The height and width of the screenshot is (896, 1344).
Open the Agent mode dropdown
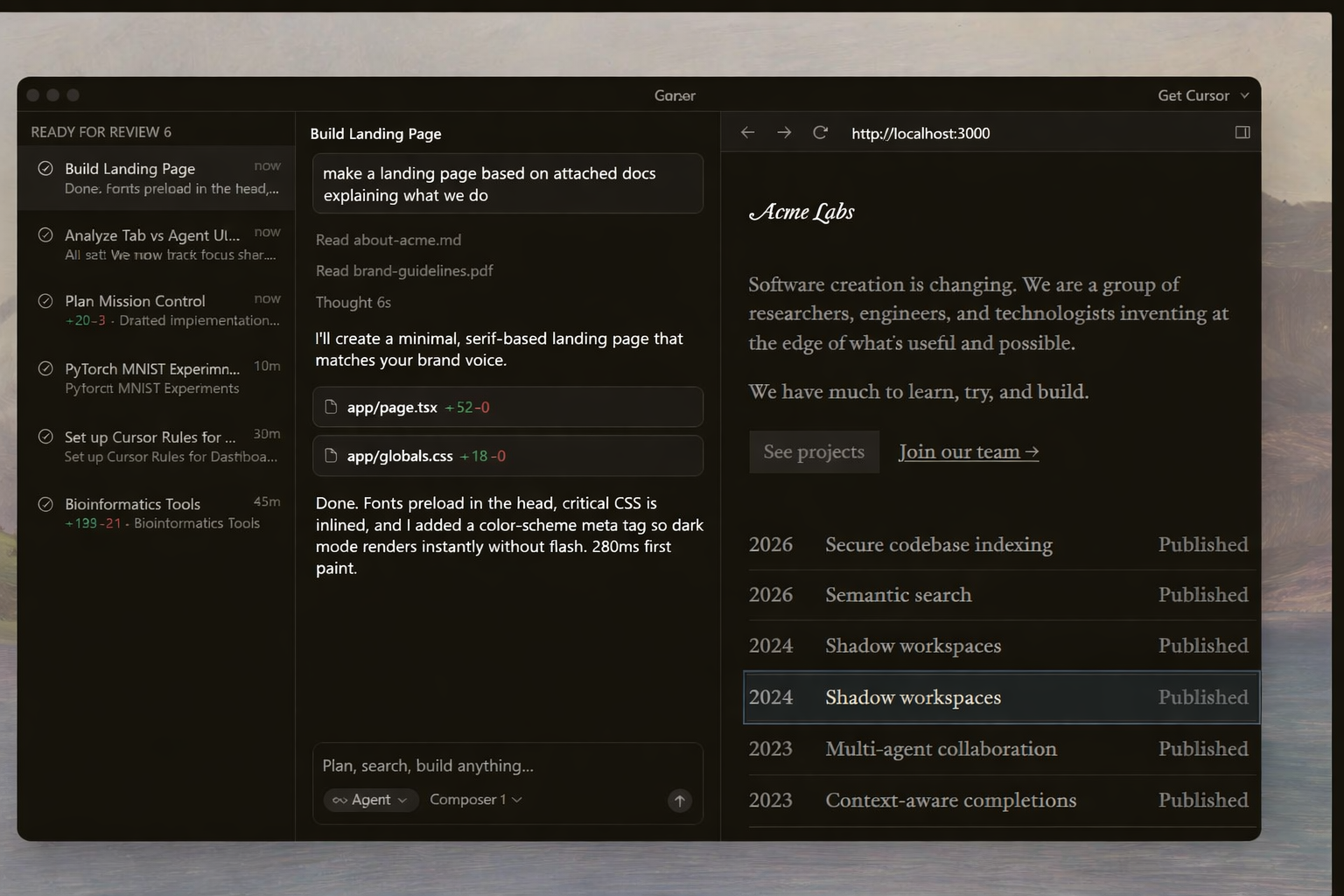click(371, 800)
